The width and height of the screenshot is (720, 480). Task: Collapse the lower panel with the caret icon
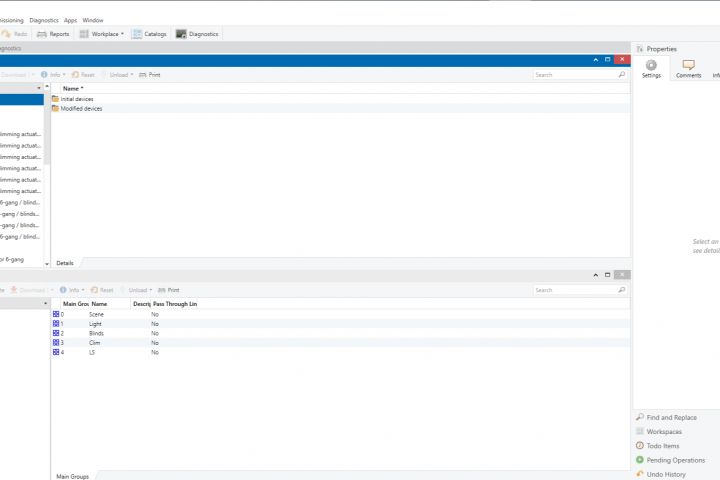click(x=596, y=275)
